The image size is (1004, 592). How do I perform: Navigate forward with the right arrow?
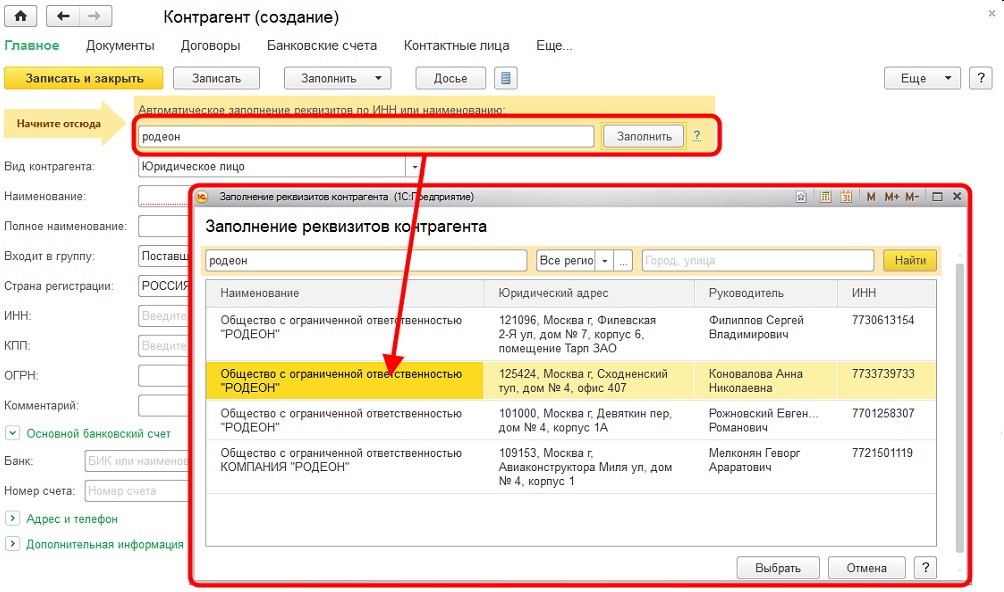(95, 16)
